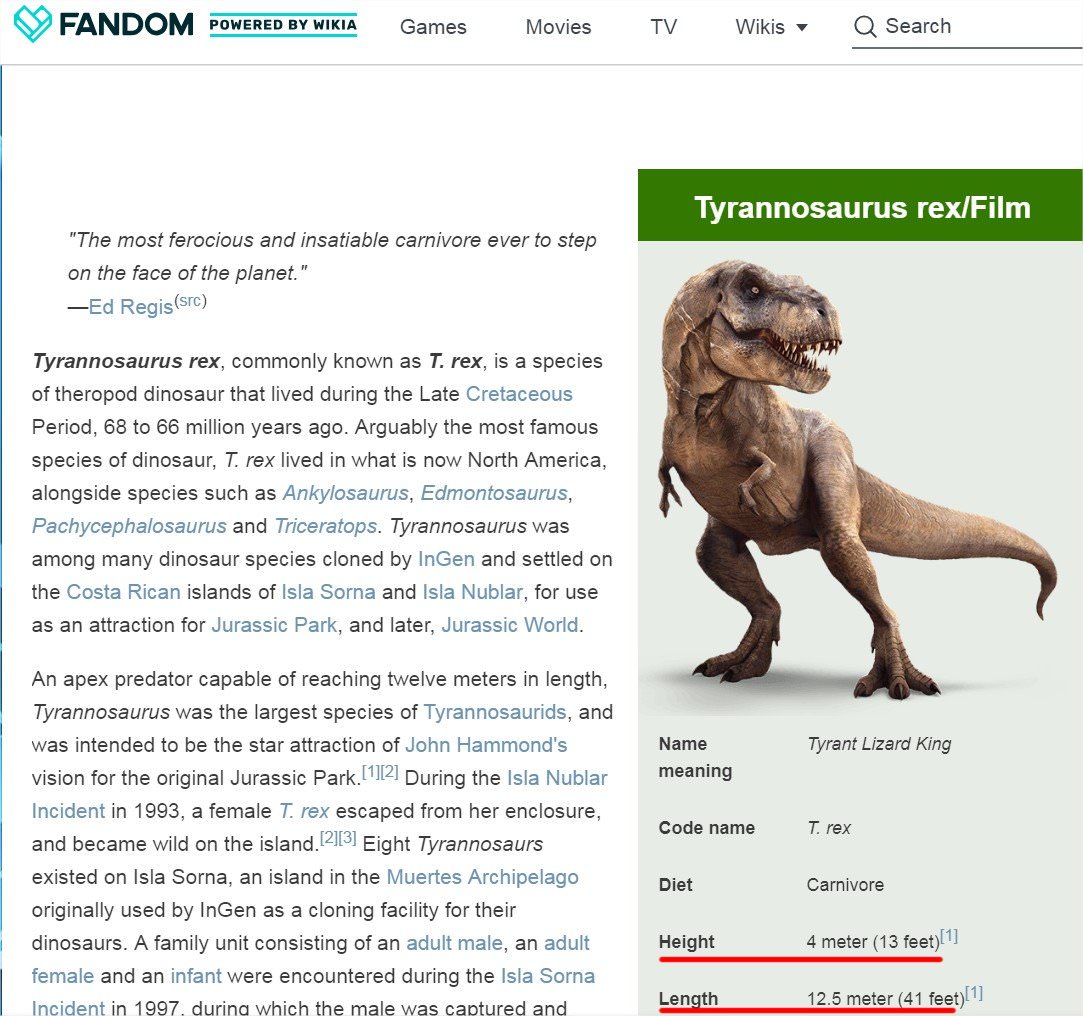Viewport: 1083px width, 1016px height.
Task: Click the InGen link
Action: coord(446,559)
